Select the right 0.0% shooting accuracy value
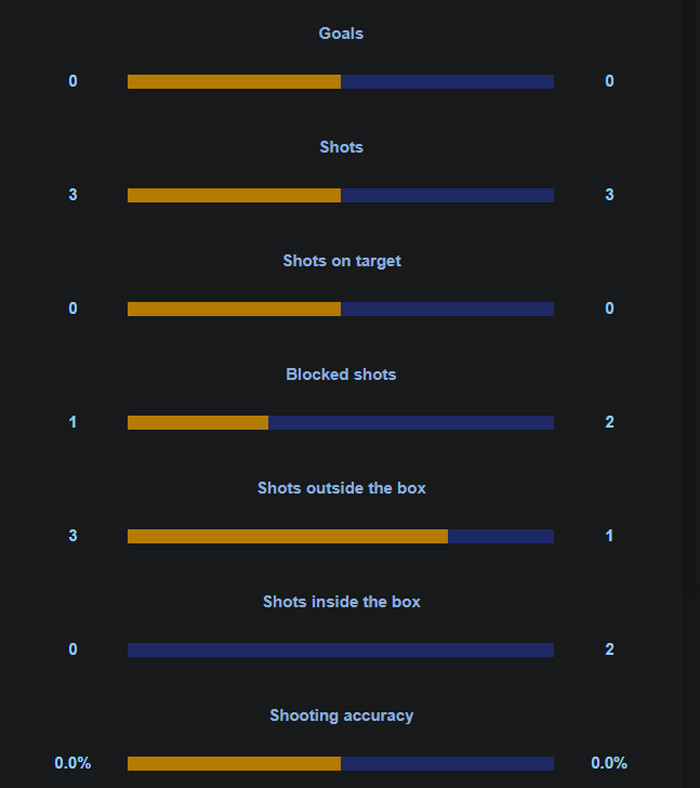700x788 pixels. point(609,763)
